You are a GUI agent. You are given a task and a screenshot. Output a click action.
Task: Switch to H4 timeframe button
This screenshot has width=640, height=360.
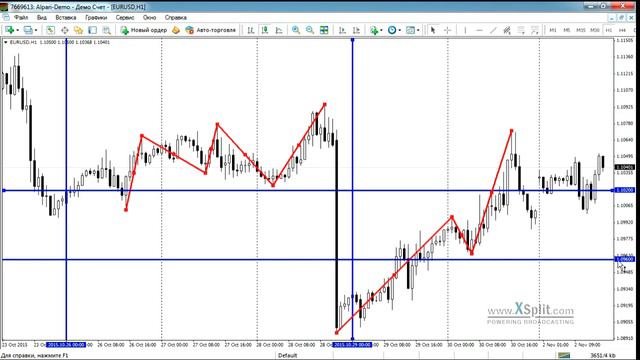622,30
